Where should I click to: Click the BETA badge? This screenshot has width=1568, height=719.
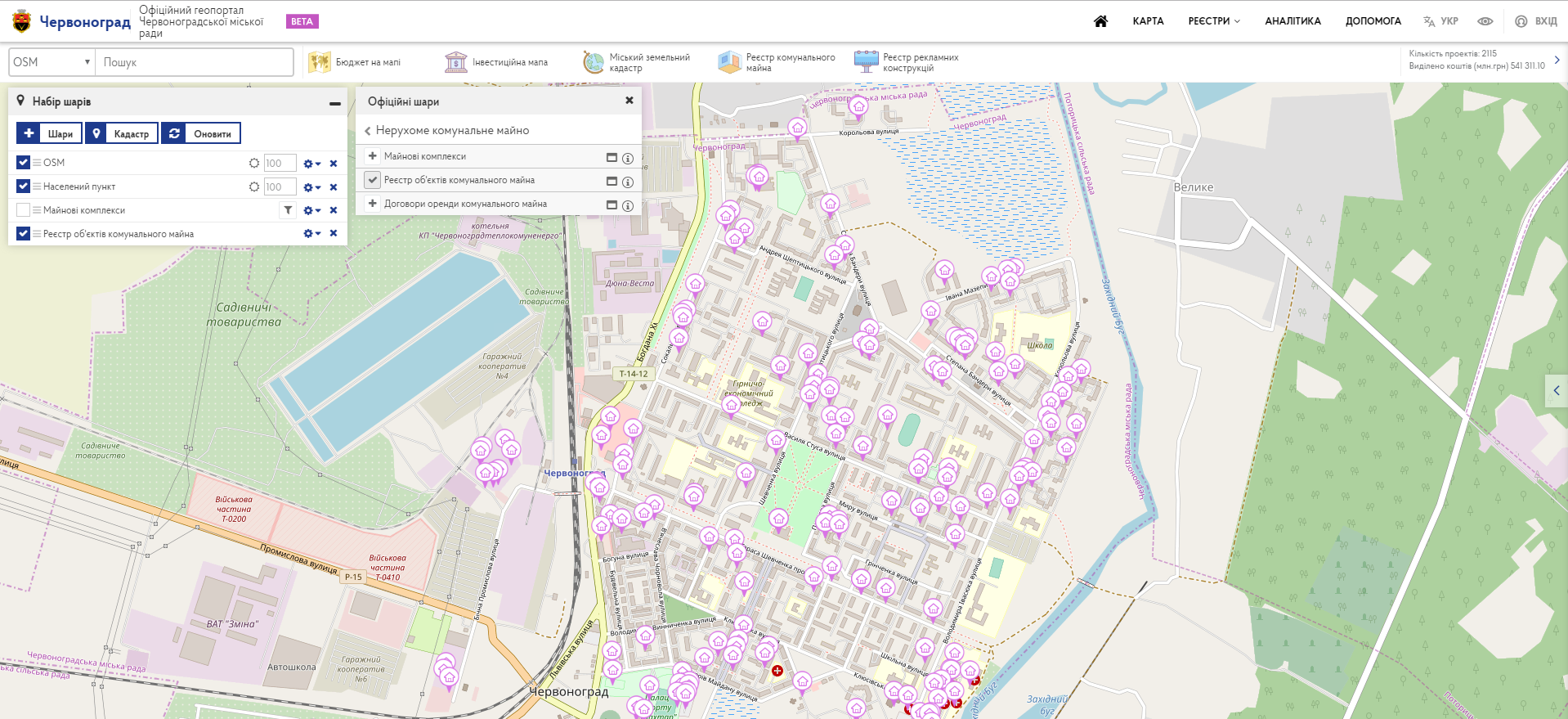click(302, 21)
